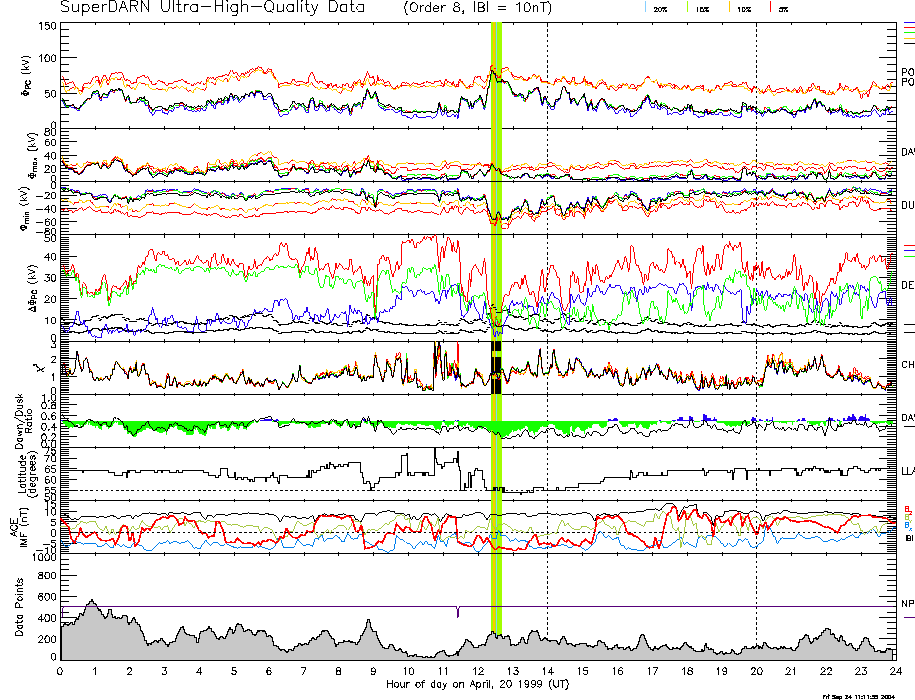Screen dimensions: 915x700
Task: Click the "Φpc (kV)" top panel y-axis label
Action: pyautogui.click(x=27, y=75)
